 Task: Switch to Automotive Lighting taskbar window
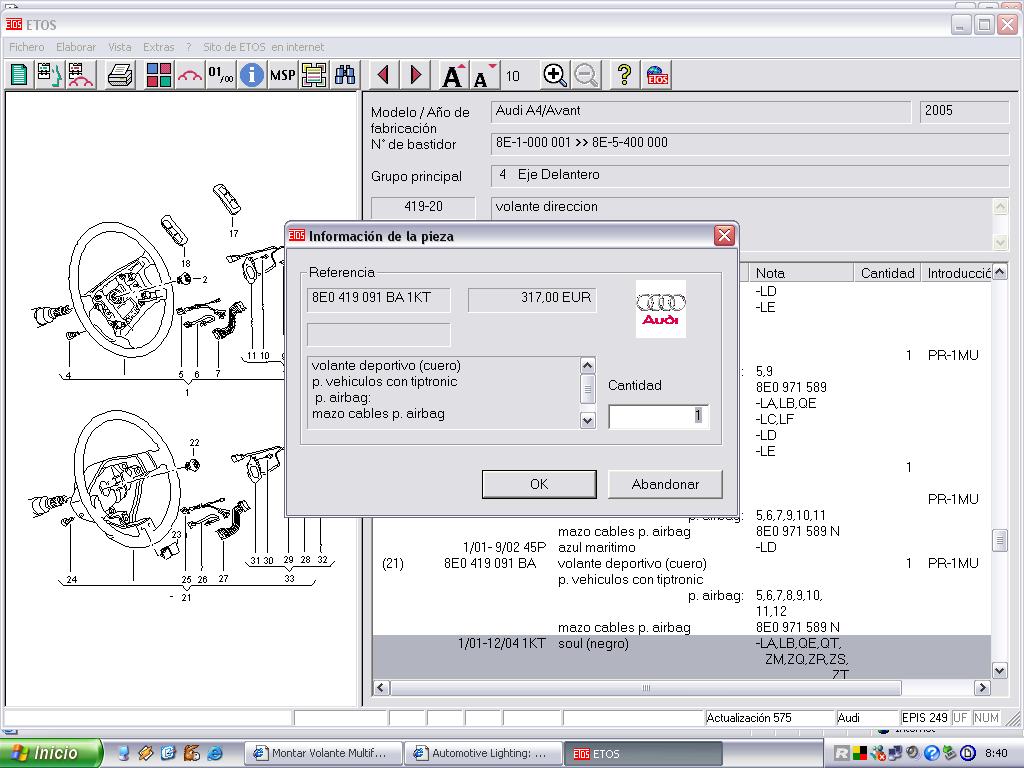pos(483,753)
